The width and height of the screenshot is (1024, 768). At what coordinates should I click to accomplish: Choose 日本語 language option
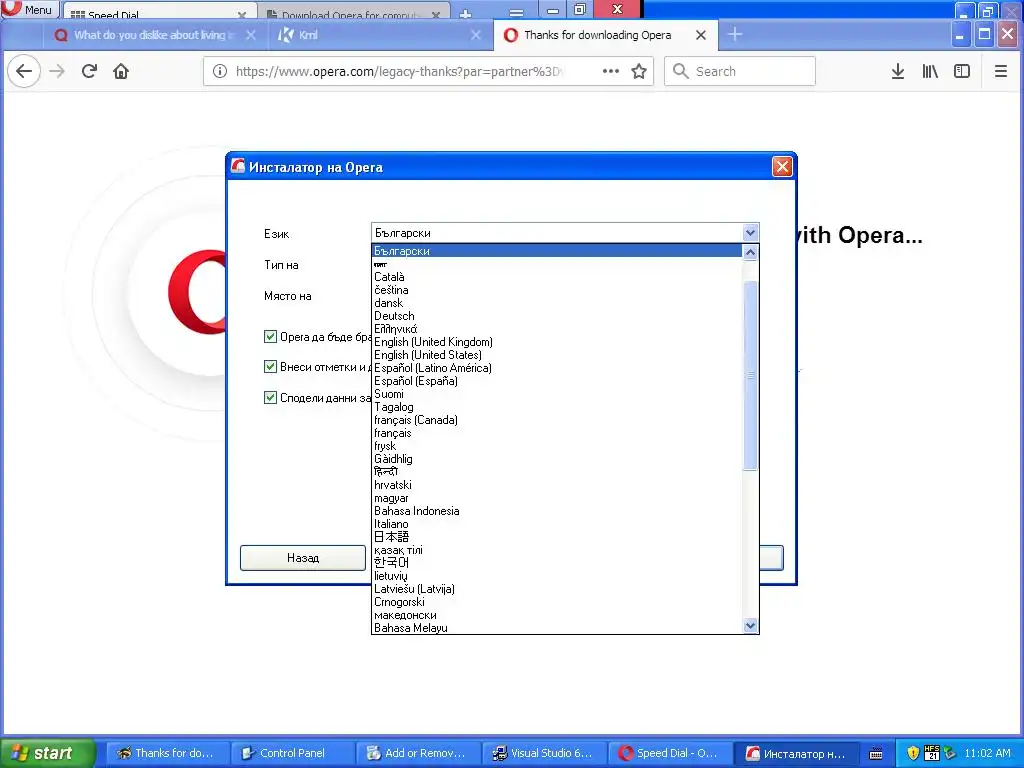click(x=557, y=537)
